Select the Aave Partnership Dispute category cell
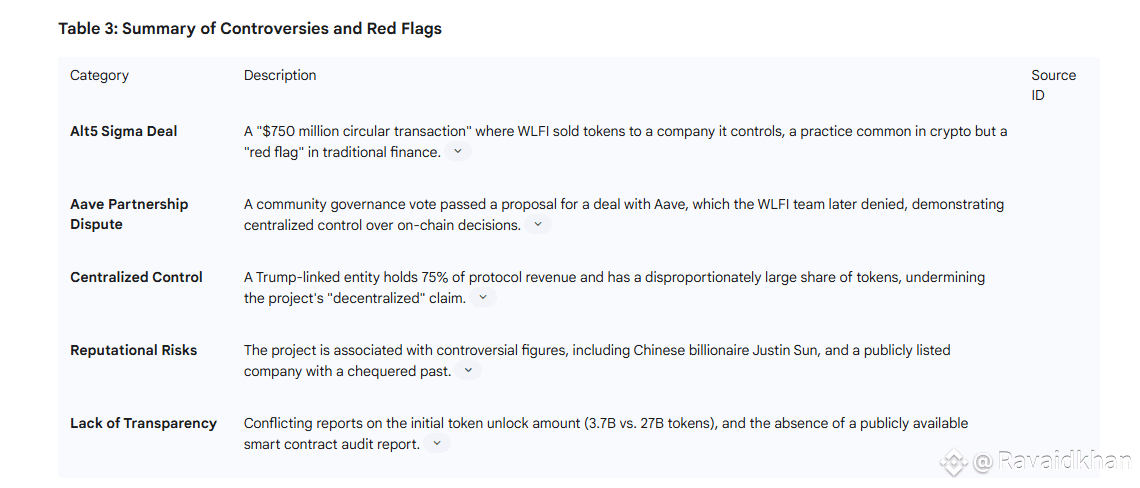Image resolution: width=1140 pixels, height=488 pixels. pos(129,215)
